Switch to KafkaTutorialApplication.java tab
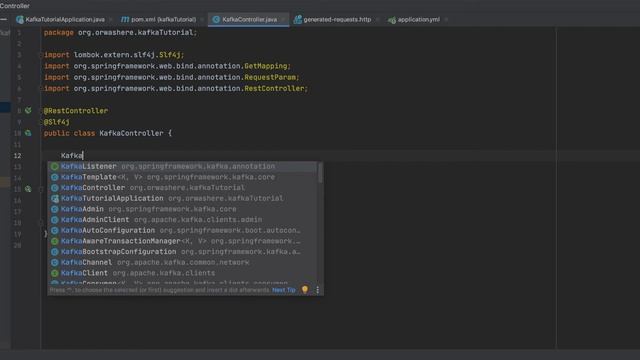The width and height of the screenshot is (640, 360). 65,20
